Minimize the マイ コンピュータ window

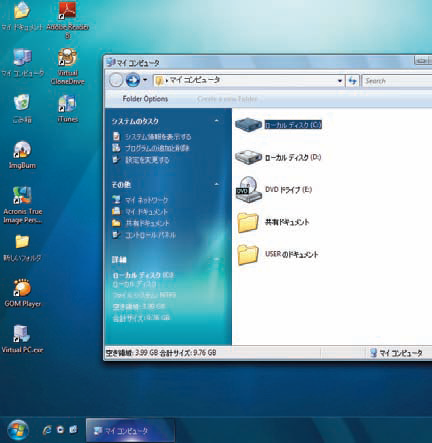pos(421,61)
